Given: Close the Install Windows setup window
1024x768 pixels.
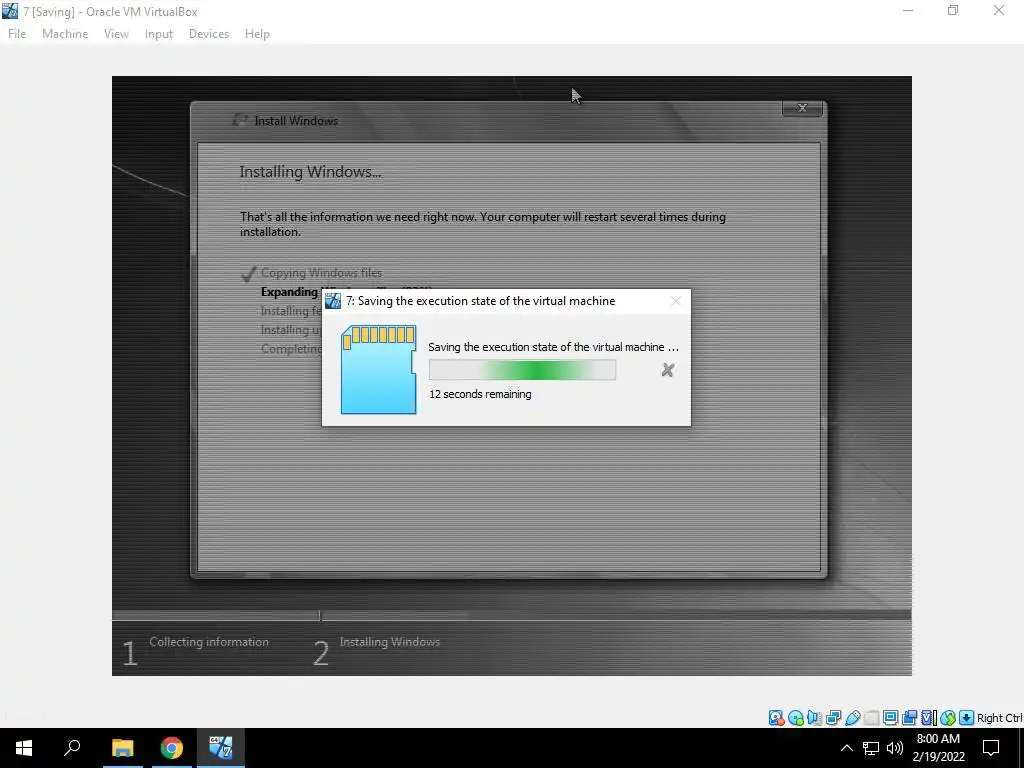Looking at the screenshot, I should tap(802, 108).
